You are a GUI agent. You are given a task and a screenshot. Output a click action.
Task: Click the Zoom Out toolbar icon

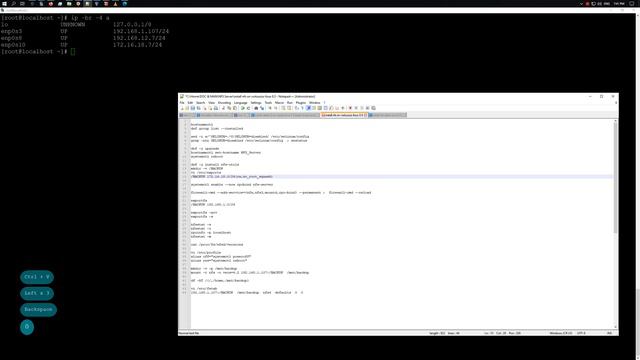(x=276, y=108)
